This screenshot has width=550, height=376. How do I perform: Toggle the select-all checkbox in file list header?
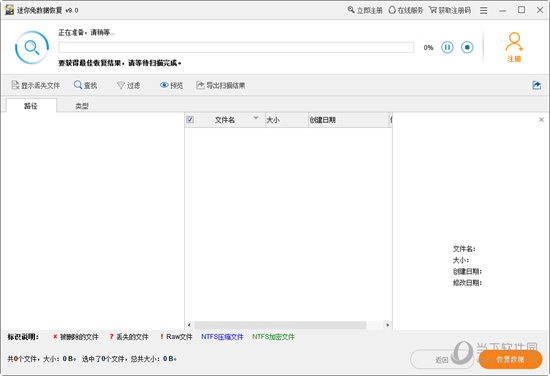pos(190,120)
